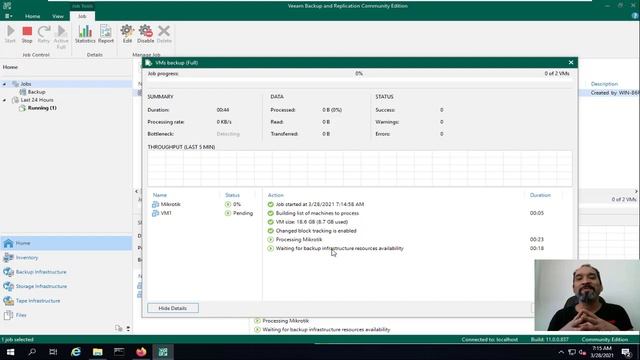Stop the running job via ribbon
The image size is (640, 360).
[27, 33]
